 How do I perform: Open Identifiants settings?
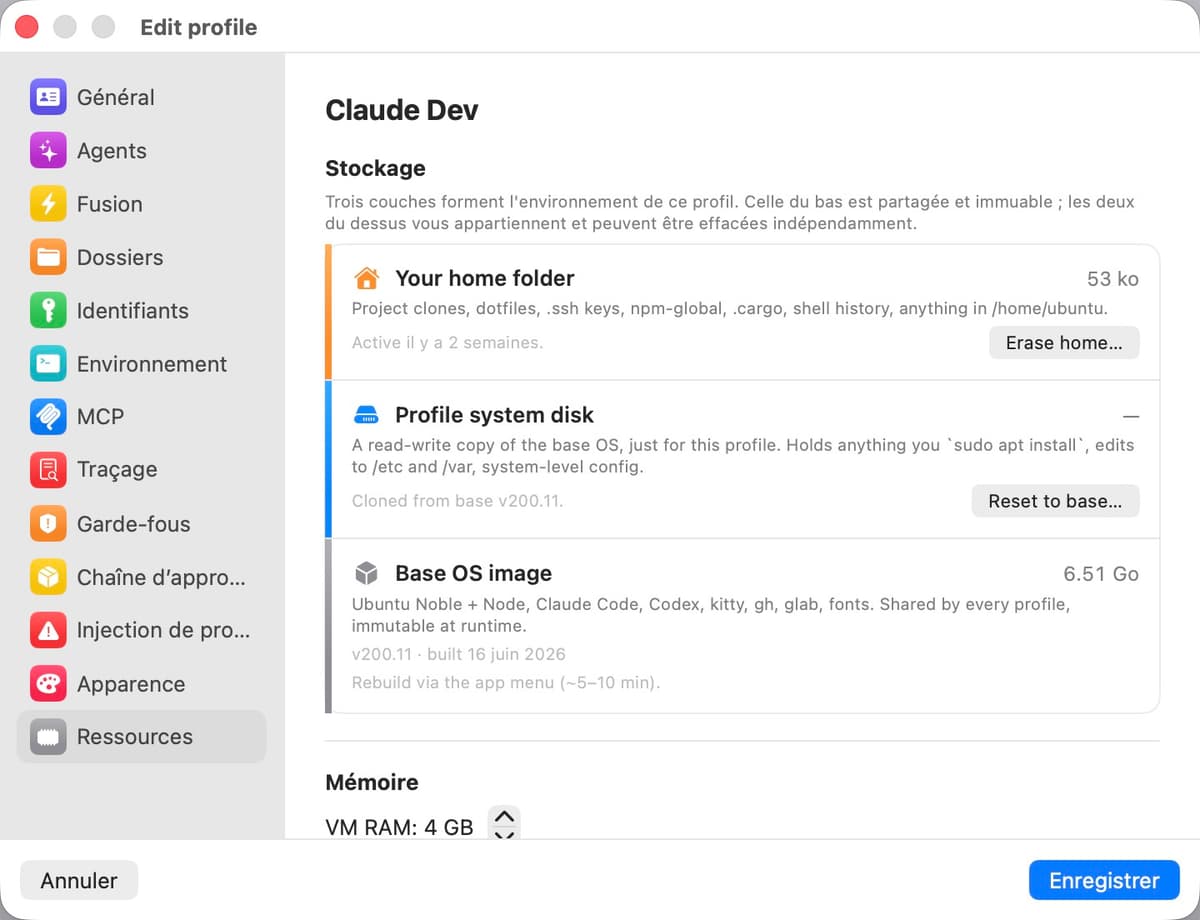coord(141,311)
